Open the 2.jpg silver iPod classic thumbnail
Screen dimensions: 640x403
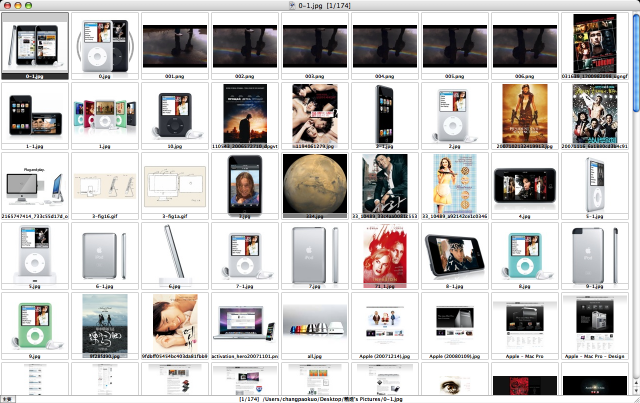pyautogui.click(x=455, y=116)
